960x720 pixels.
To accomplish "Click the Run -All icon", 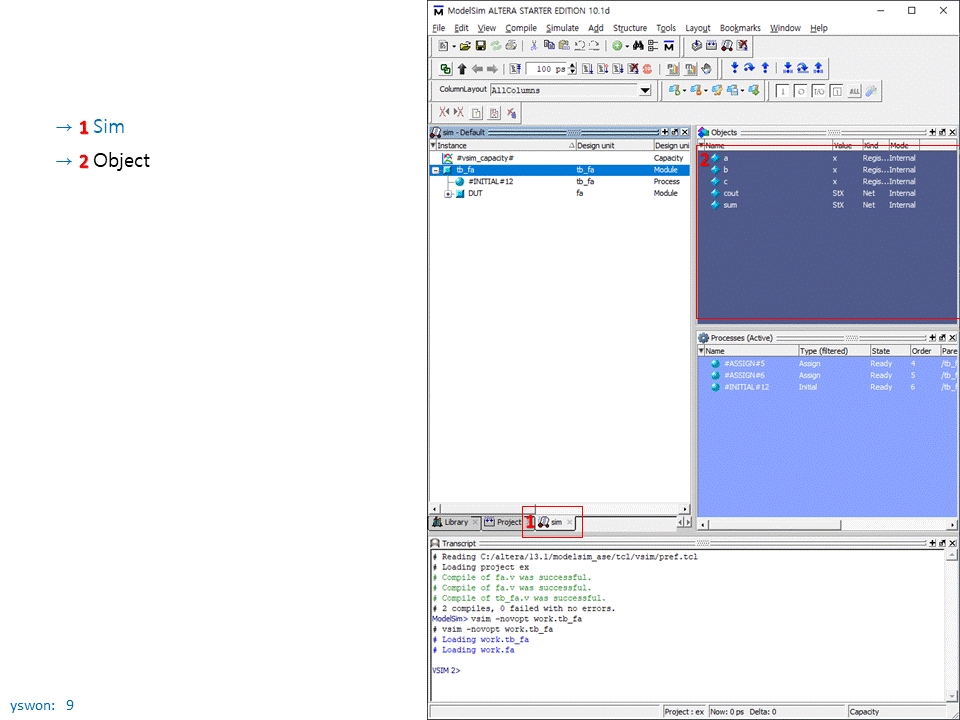I will click(617, 69).
